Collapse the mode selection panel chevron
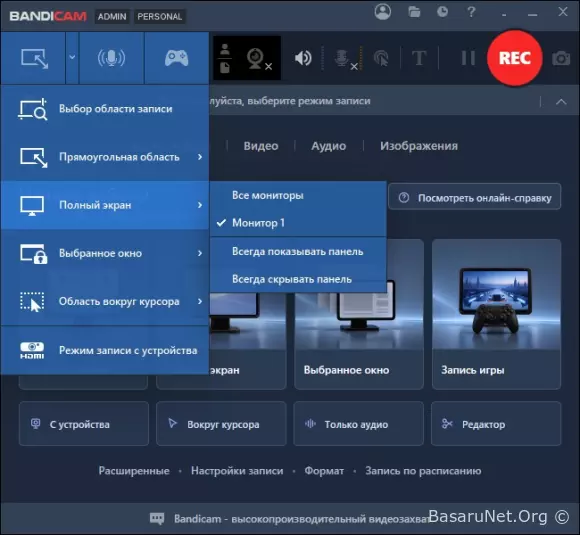 (x=561, y=101)
